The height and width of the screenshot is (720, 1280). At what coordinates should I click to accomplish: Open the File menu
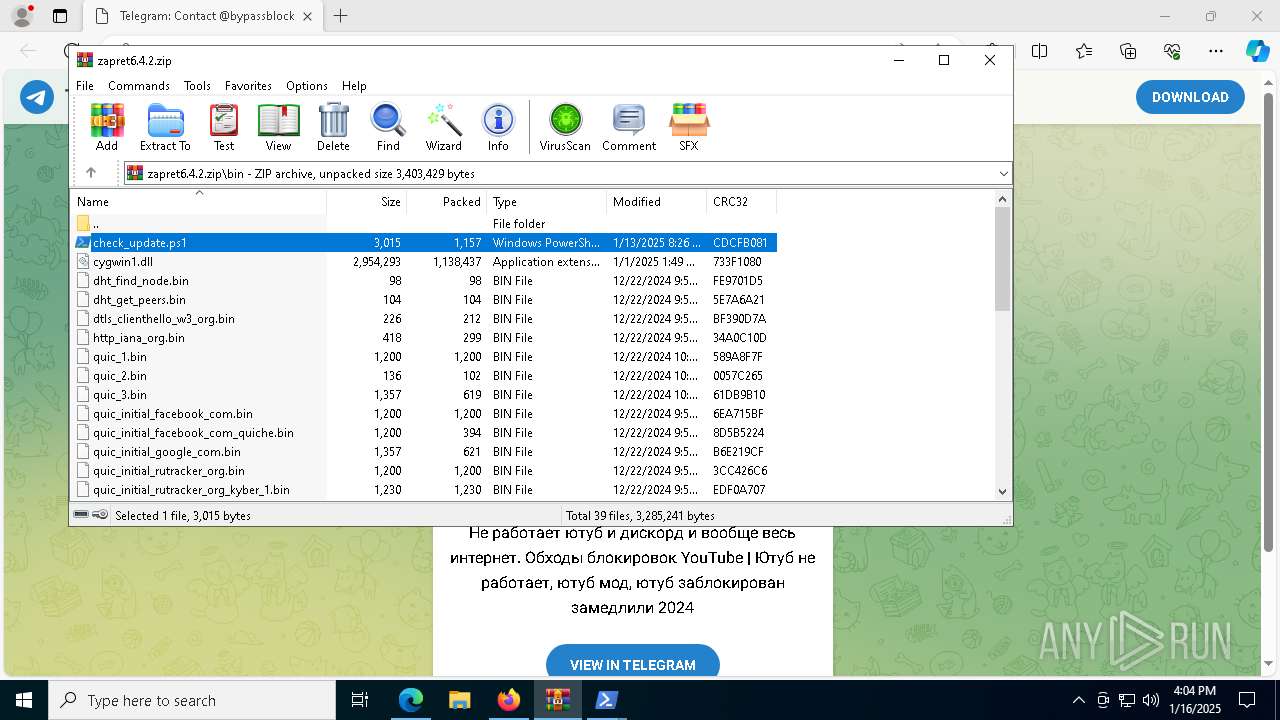pos(85,86)
